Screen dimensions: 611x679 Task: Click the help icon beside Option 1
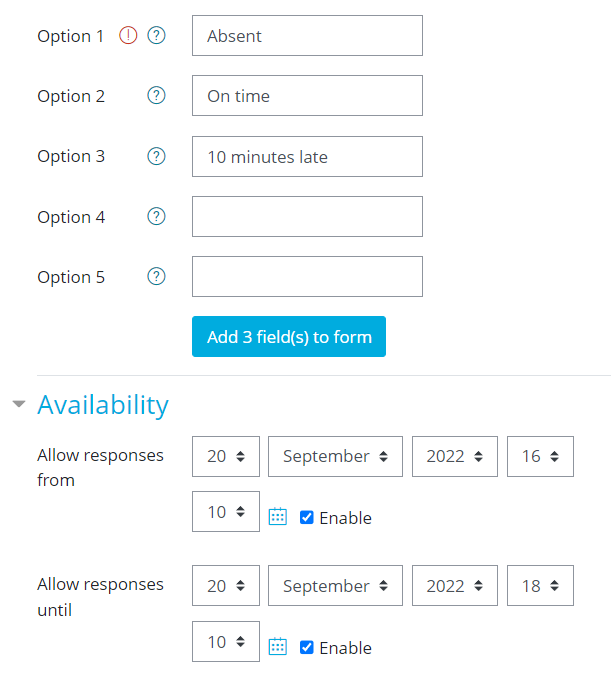coord(156,36)
